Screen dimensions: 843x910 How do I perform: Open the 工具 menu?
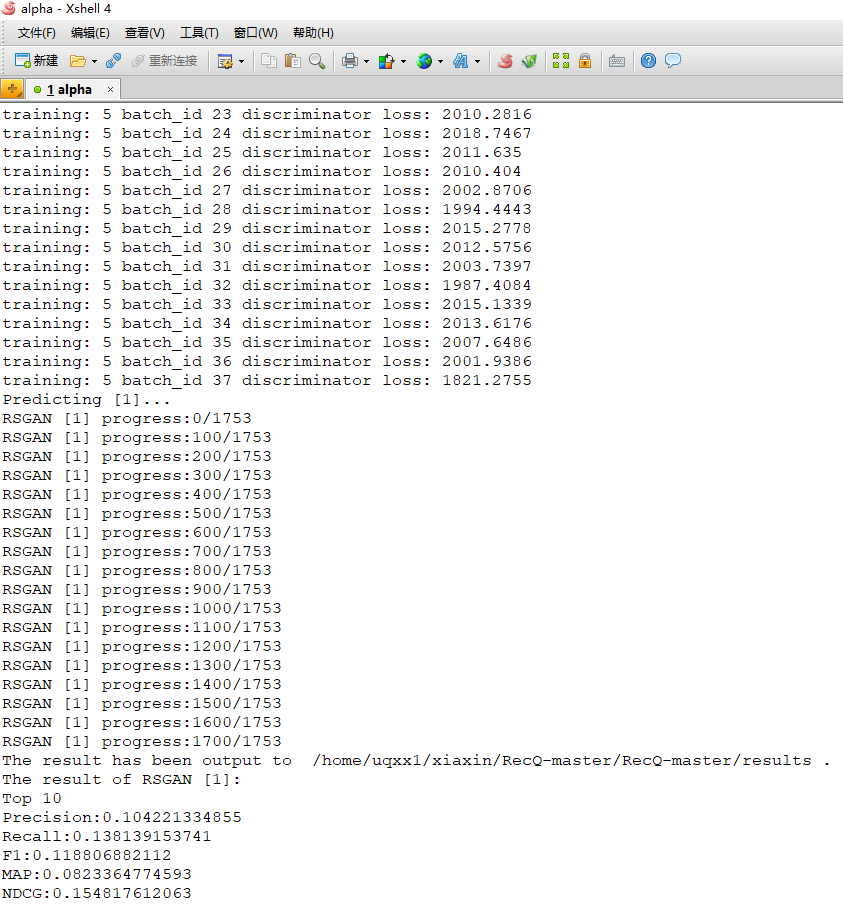199,32
